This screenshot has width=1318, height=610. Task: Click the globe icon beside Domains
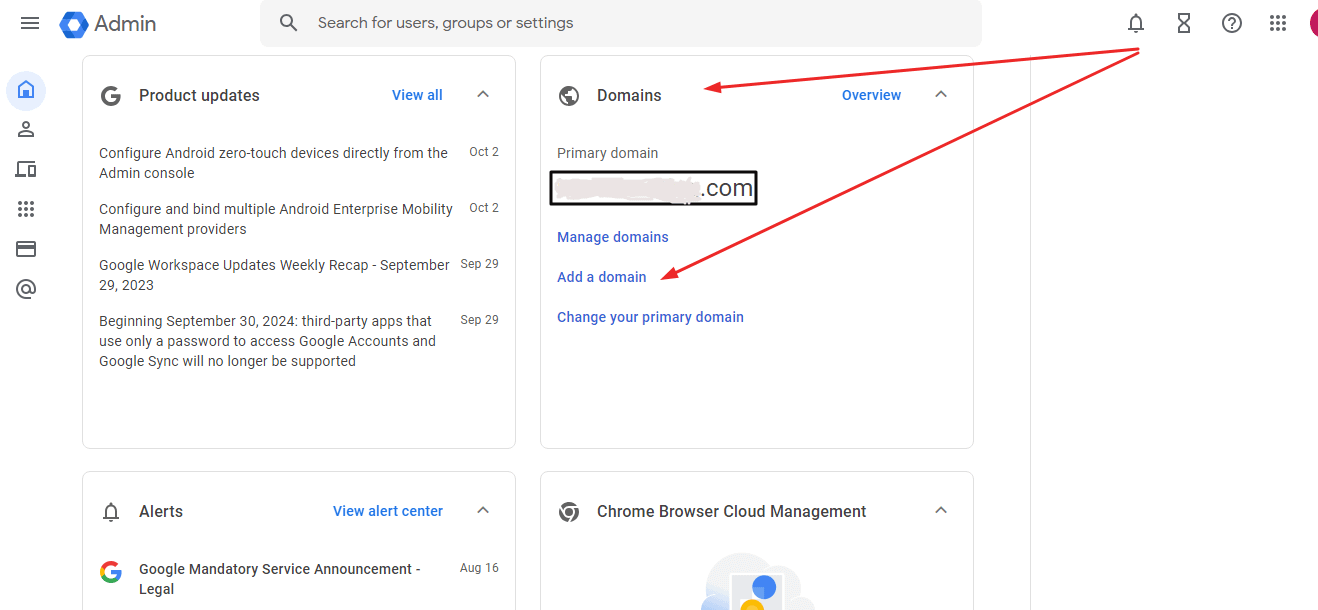tap(569, 96)
